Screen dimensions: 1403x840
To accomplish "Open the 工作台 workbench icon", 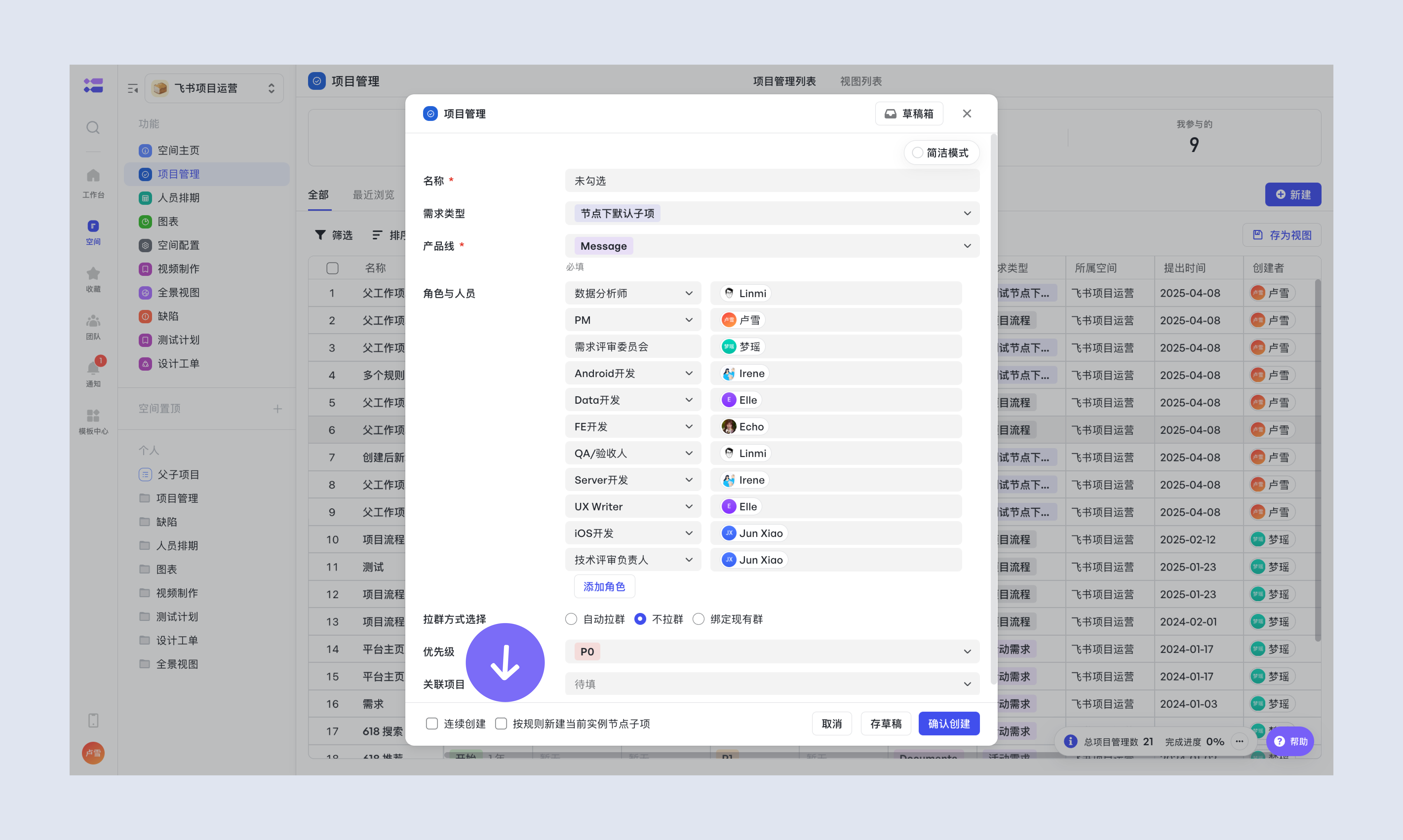I will click(x=93, y=183).
